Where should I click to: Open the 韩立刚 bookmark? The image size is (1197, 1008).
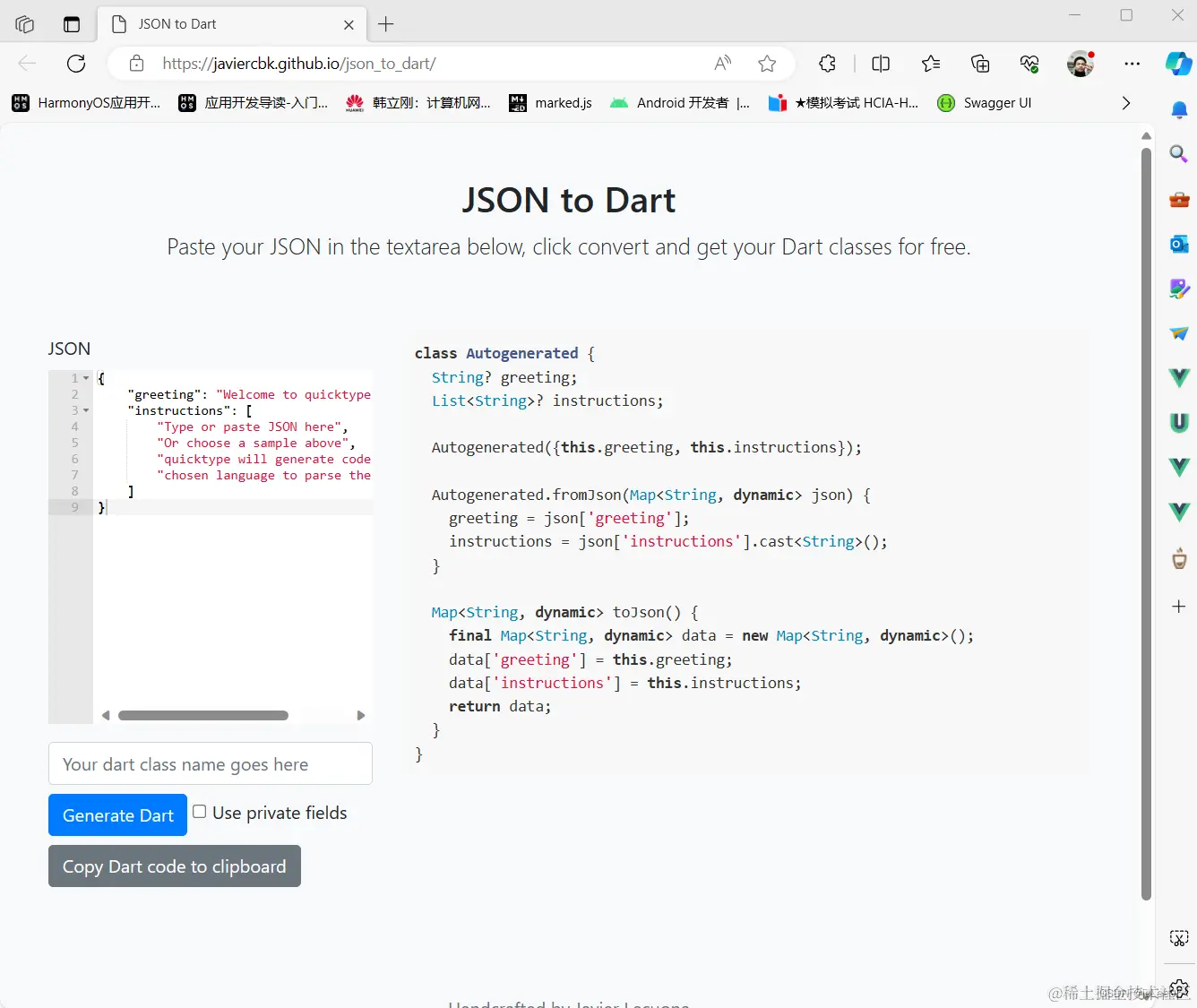click(x=418, y=103)
